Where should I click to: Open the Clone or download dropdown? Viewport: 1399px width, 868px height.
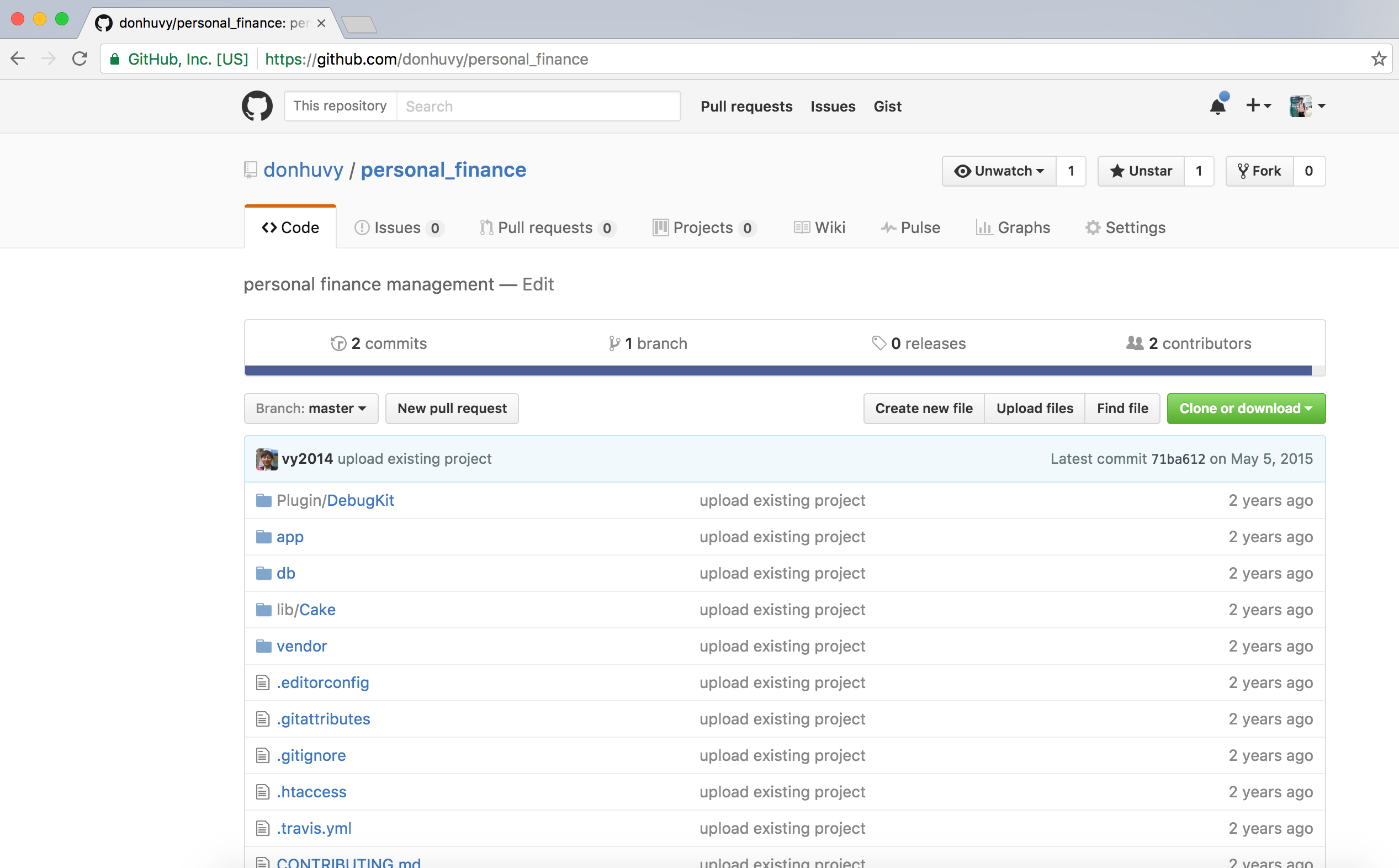click(1247, 409)
